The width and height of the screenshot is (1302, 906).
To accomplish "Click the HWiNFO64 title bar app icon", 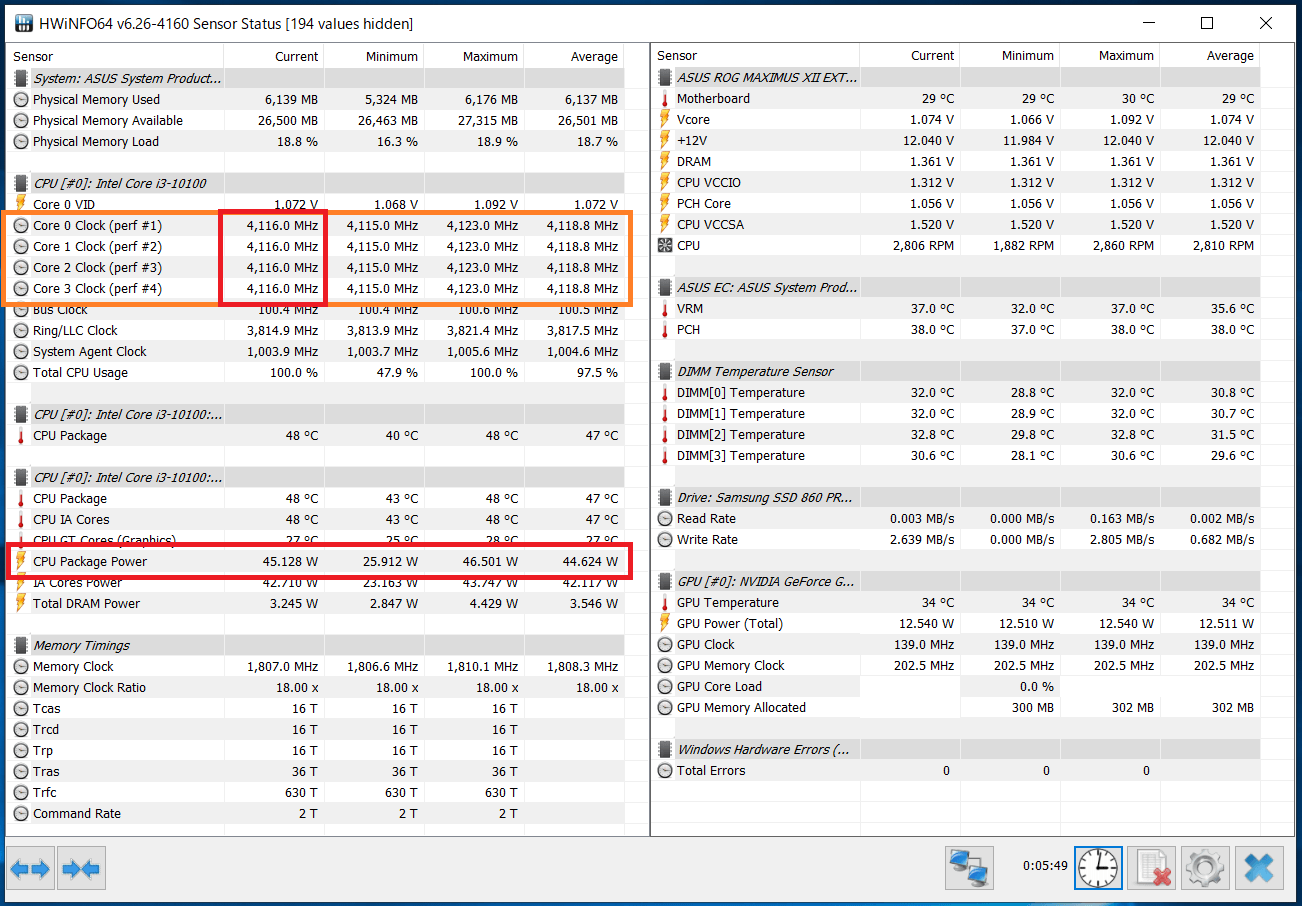I will coord(22,23).
